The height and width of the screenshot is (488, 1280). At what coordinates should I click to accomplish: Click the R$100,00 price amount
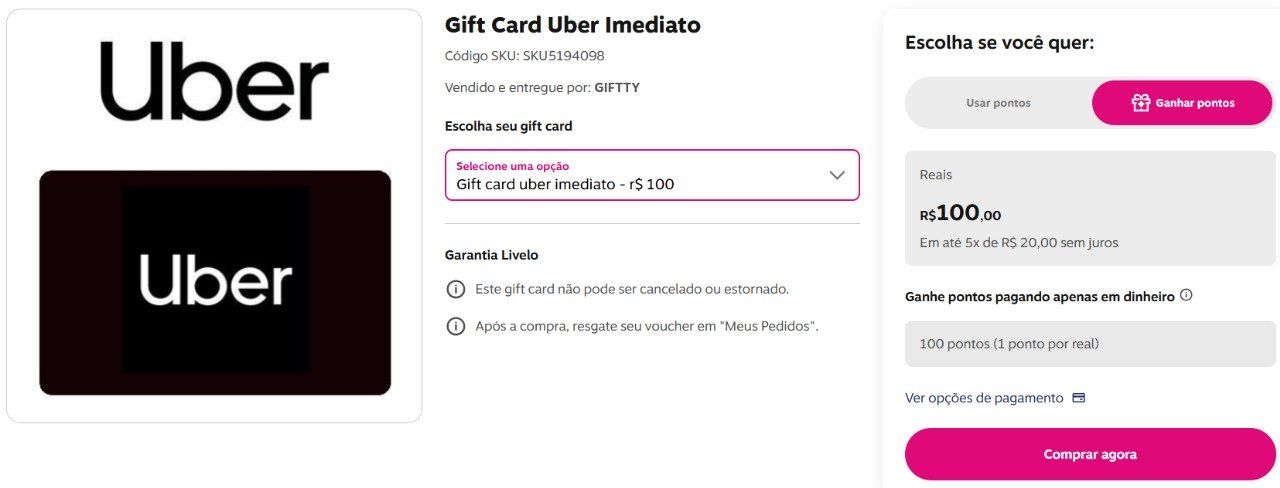tap(960, 213)
